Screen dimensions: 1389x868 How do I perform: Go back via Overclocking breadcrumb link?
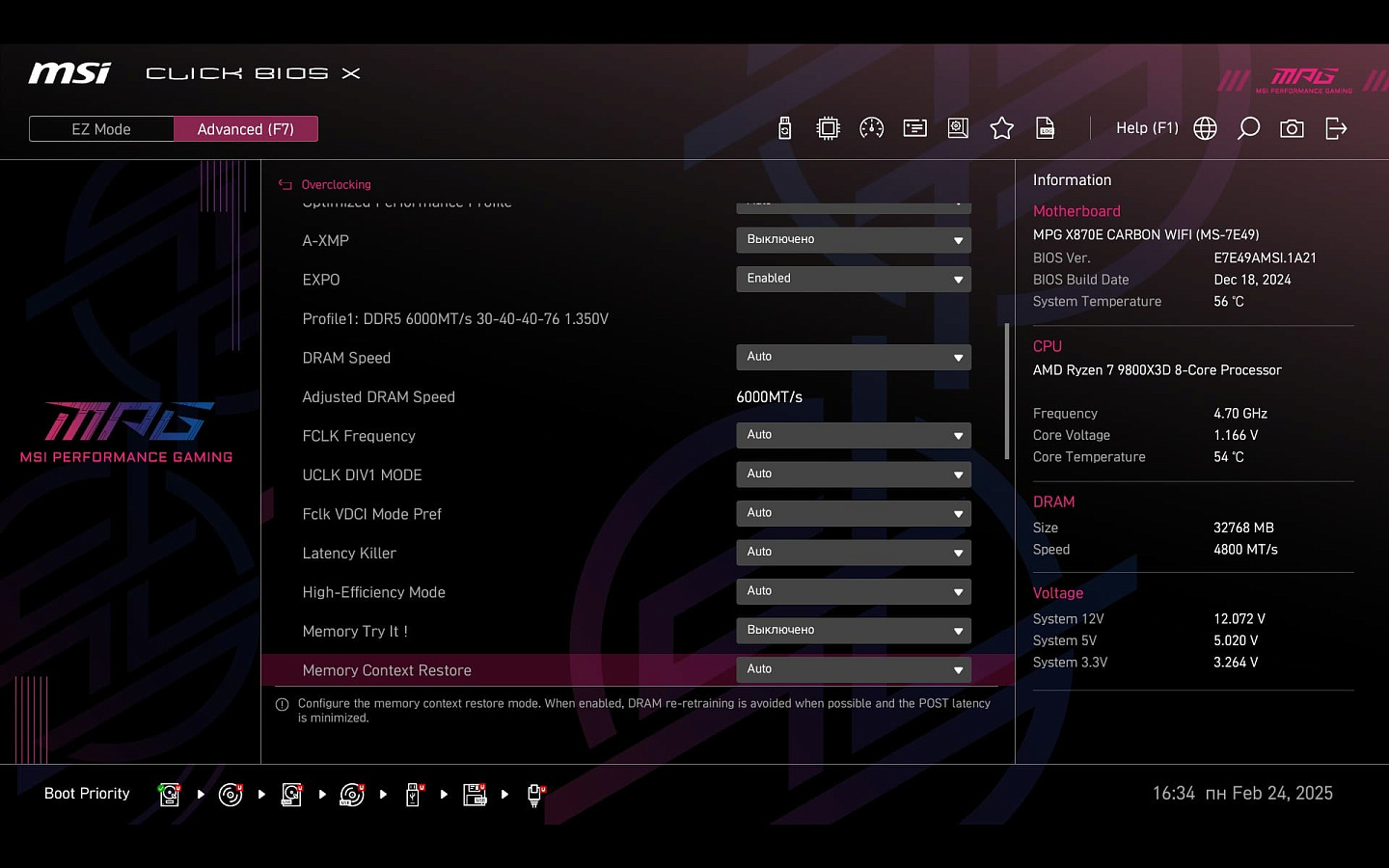point(336,185)
